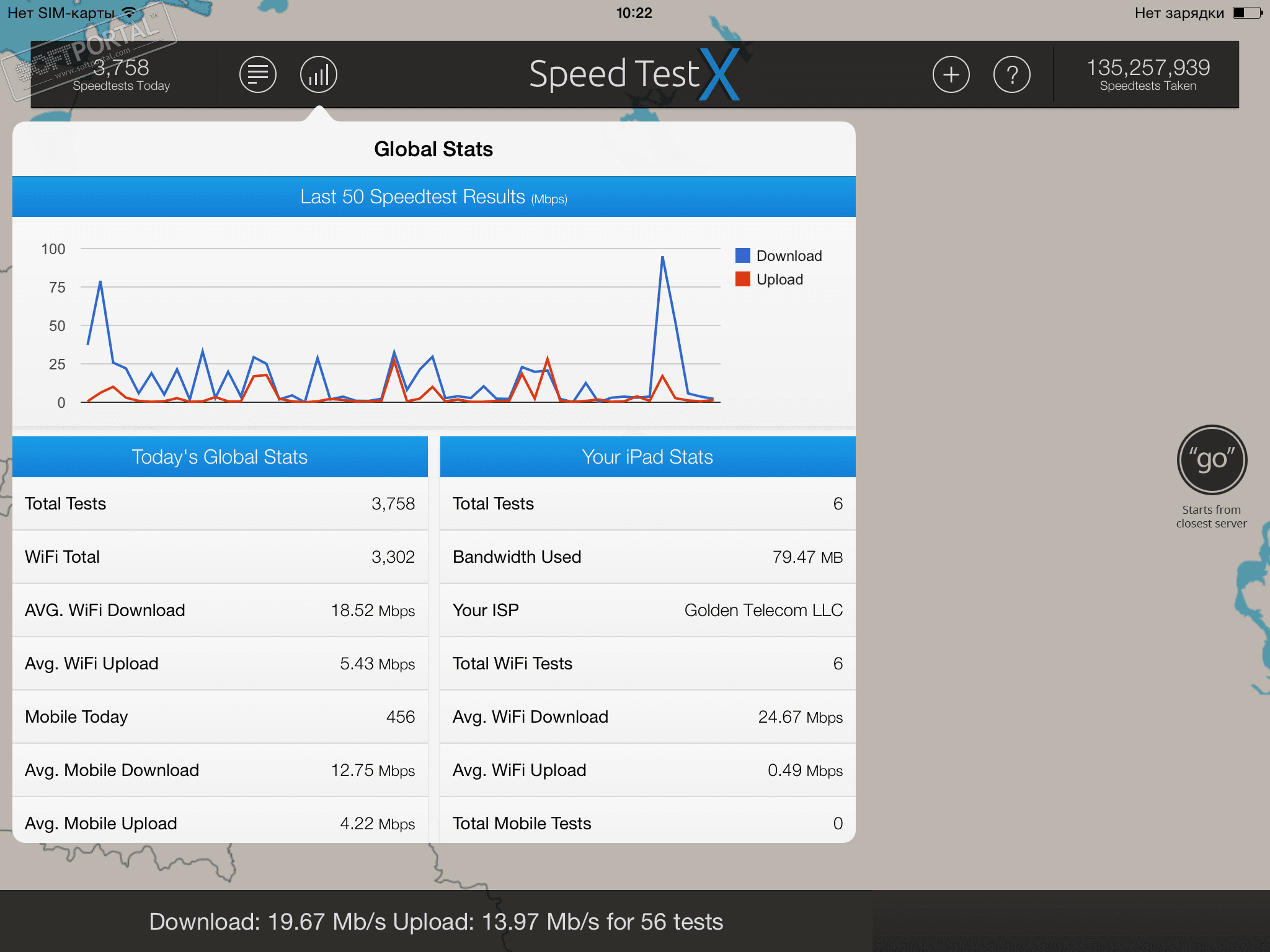The image size is (1270, 952).
Task: Click the red Upload legend swatch
Action: pyautogui.click(x=742, y=279)
